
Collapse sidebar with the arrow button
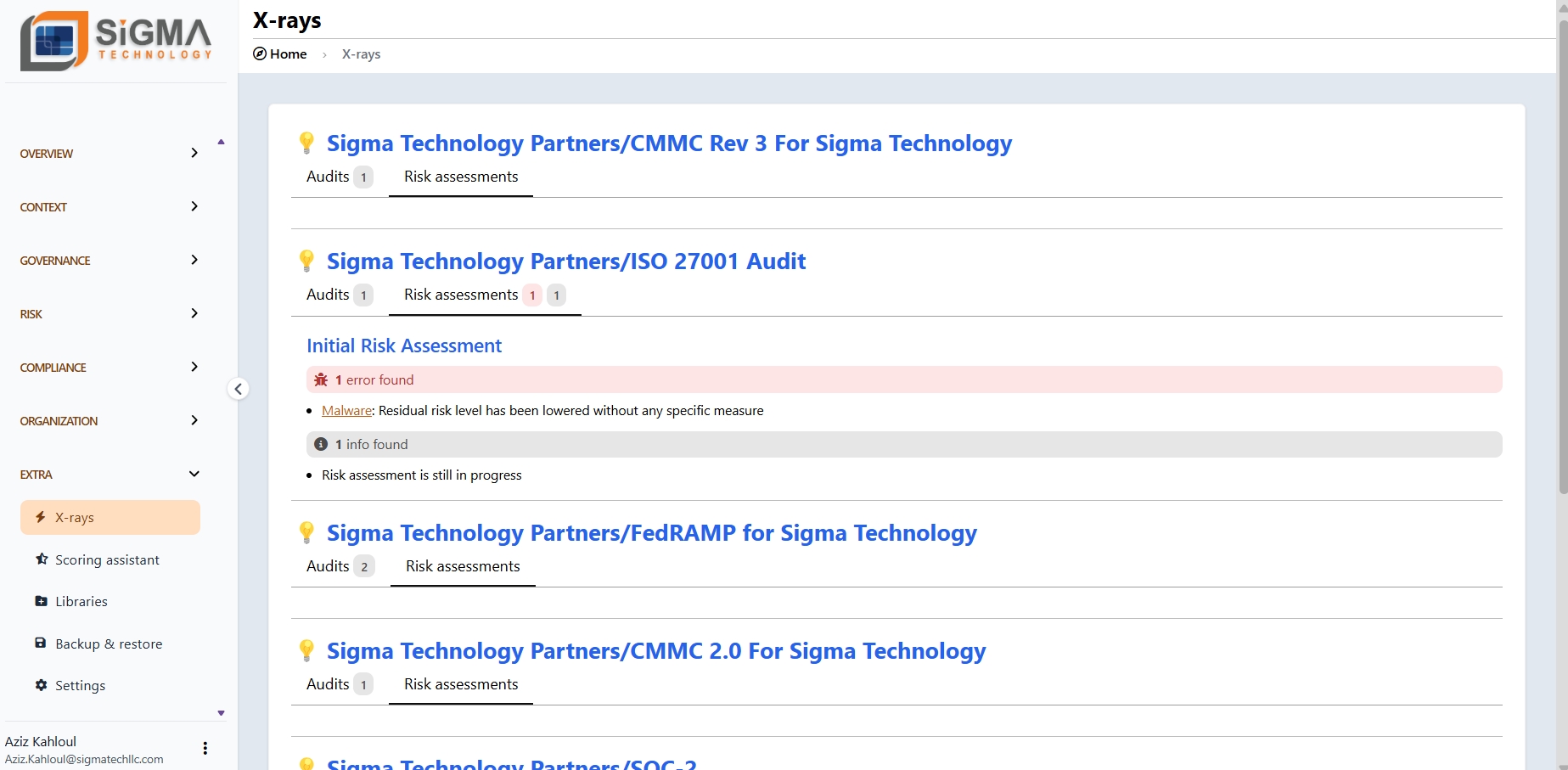coord(239,389)
